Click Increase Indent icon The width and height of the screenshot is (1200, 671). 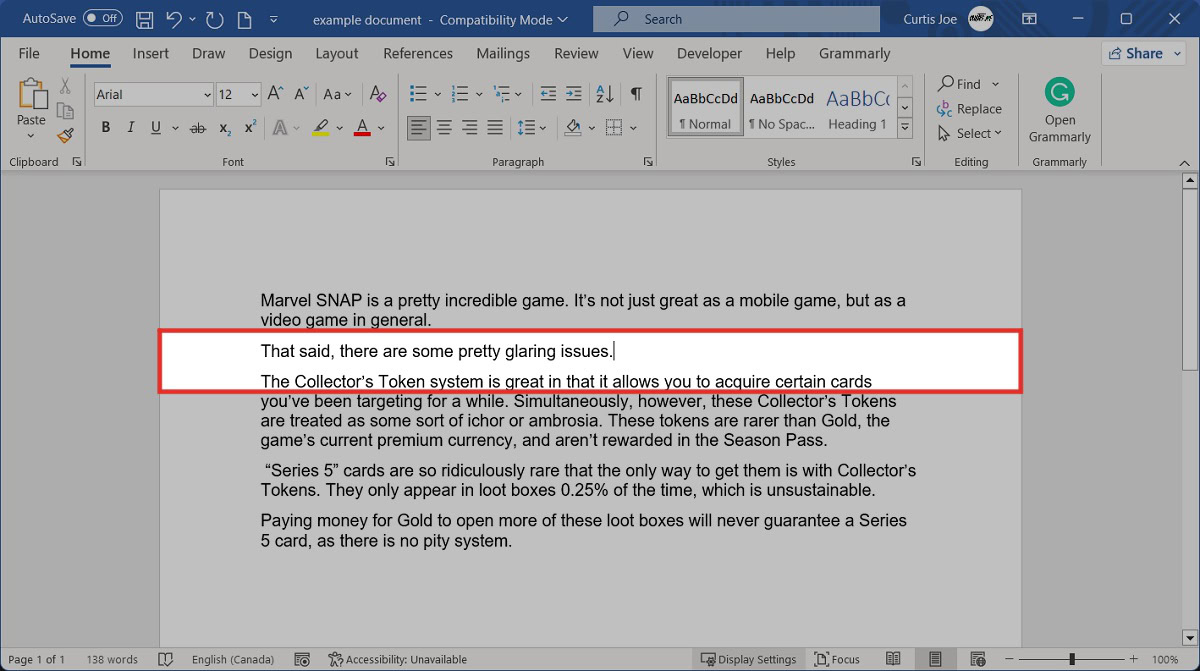(574, 94)
